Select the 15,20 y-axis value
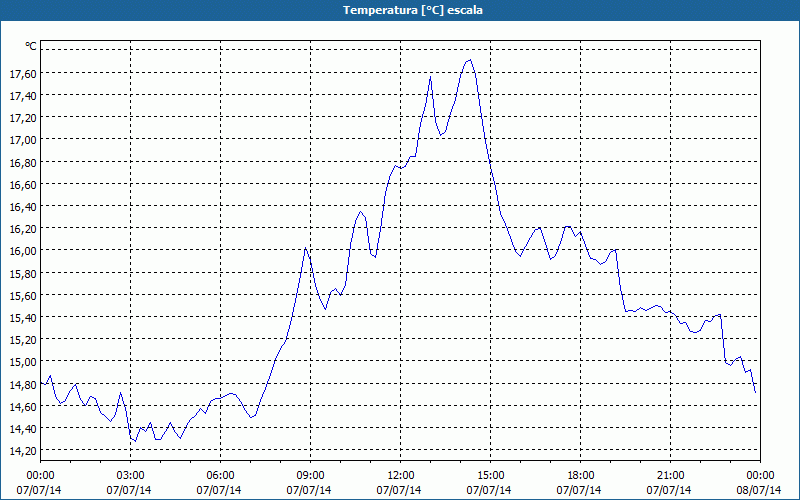The height and width of the screenshot is (500, 800). click(23, 340)
